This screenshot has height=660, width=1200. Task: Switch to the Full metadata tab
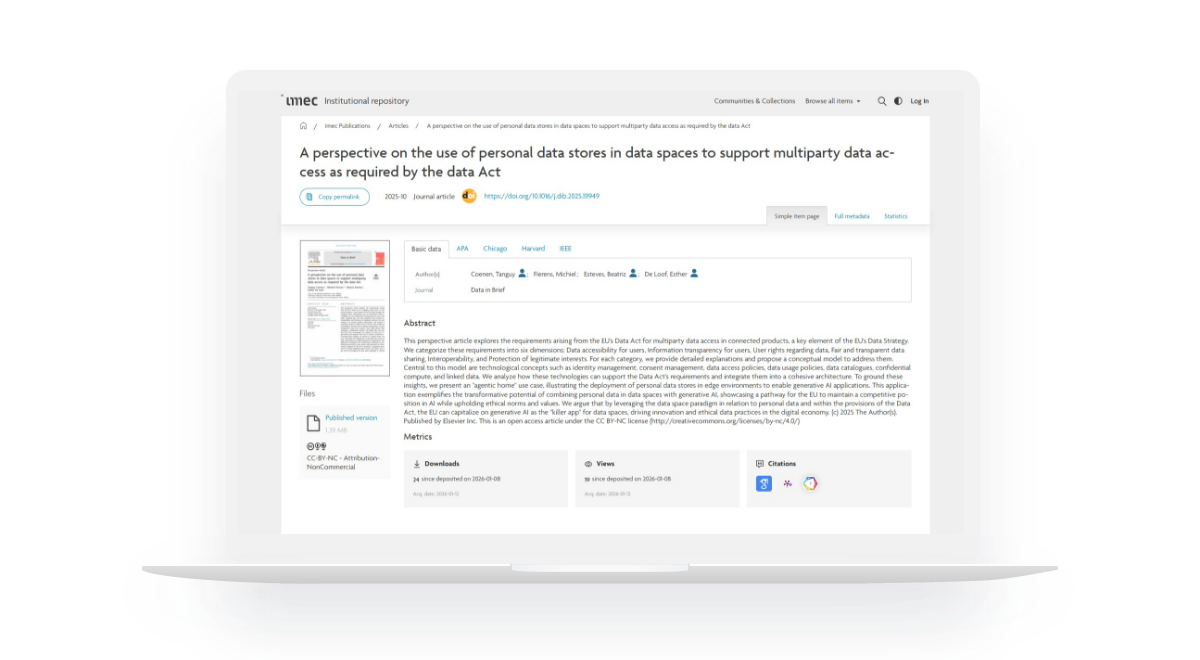(x=852, y=216)
